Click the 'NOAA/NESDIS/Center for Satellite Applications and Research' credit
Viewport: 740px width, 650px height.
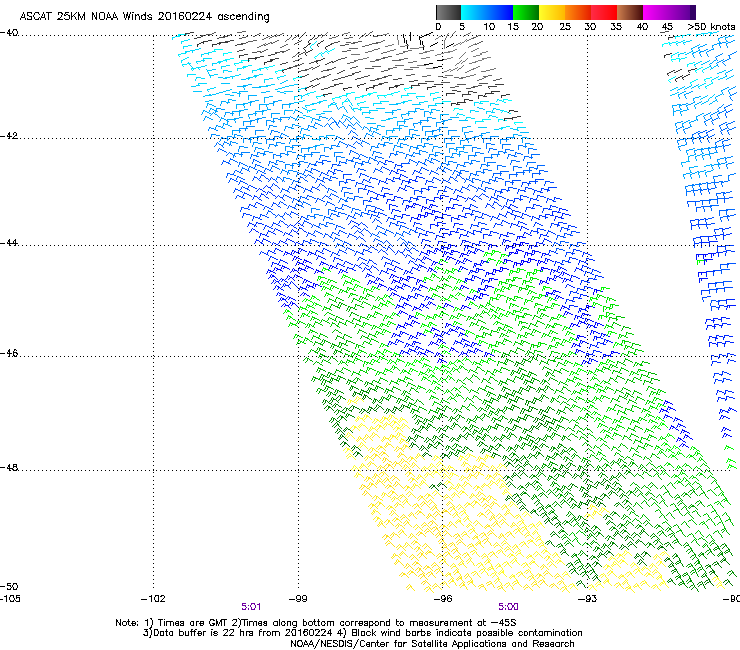click(432, 644)
